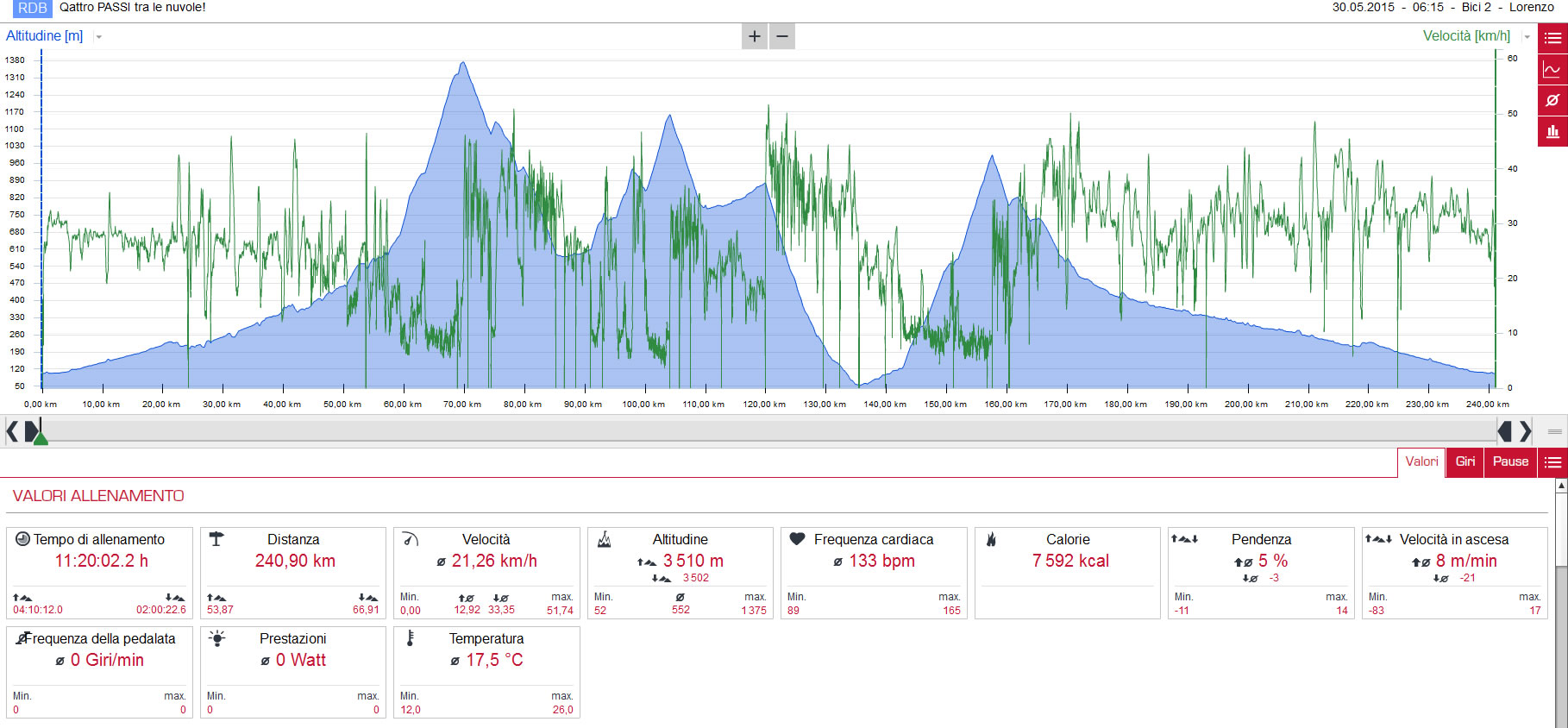Click the vertical scrollbar up arrow
This screenshot has height=728, width=1568.
click(x=1561, y=486)
